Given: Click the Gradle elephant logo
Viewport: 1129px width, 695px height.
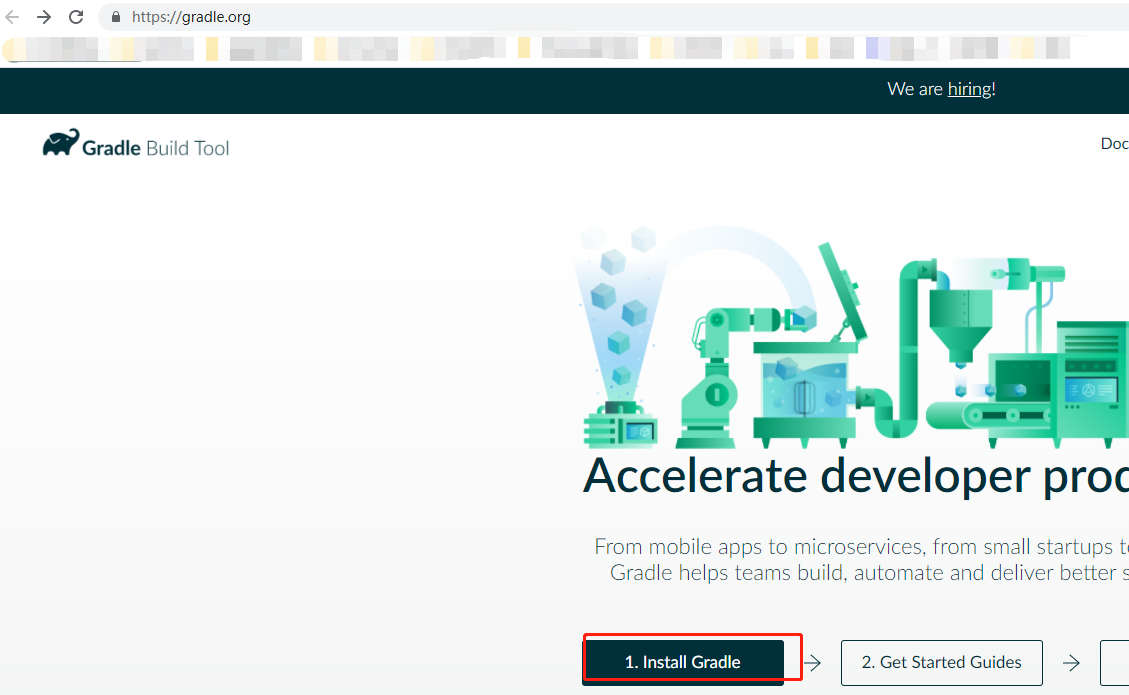Looking at the screenshot, I should click(x=60, y=143).
